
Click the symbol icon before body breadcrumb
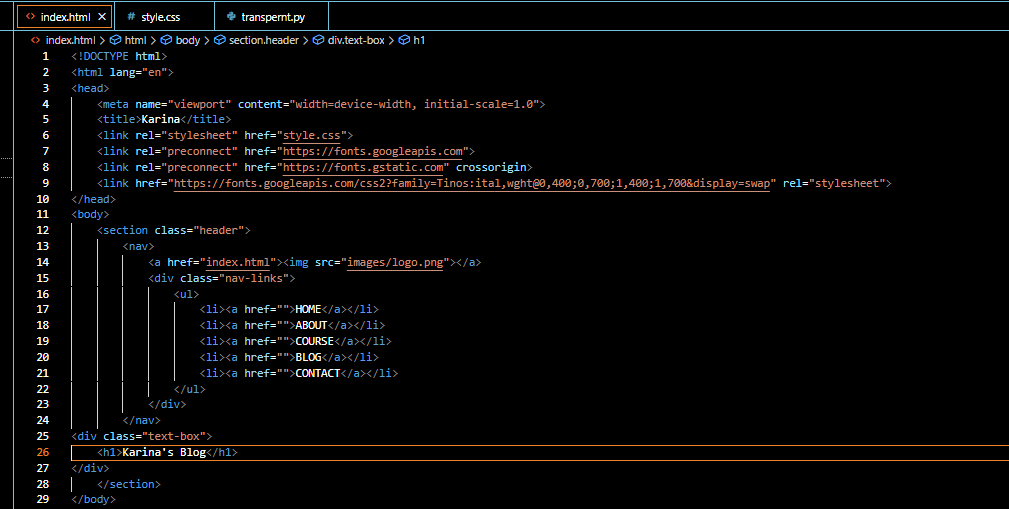(x=166, y=40)
